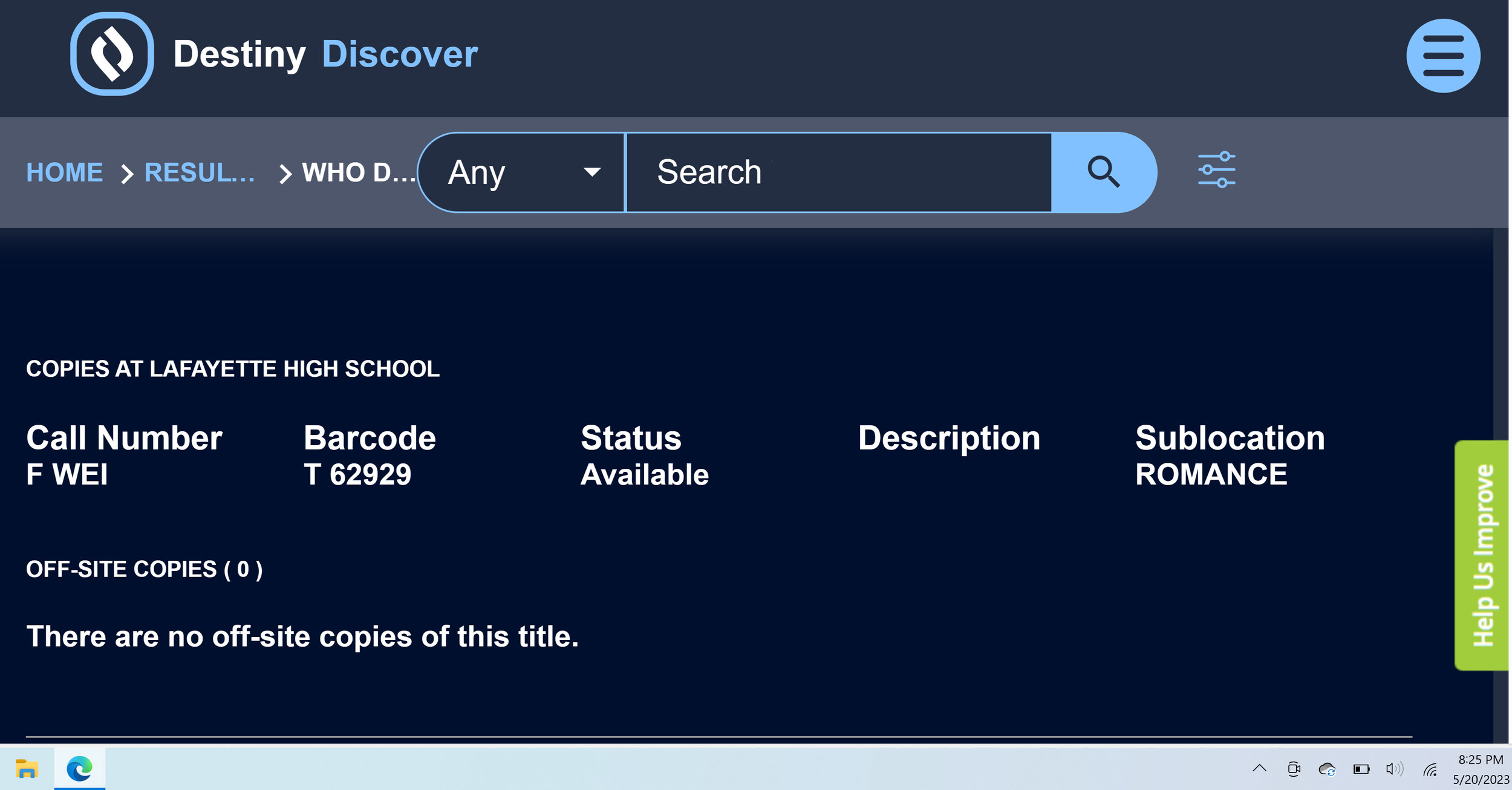The image size is (1512, 790).
Task: Click the Meet Now tray icon
Action: coord(1294,769)
